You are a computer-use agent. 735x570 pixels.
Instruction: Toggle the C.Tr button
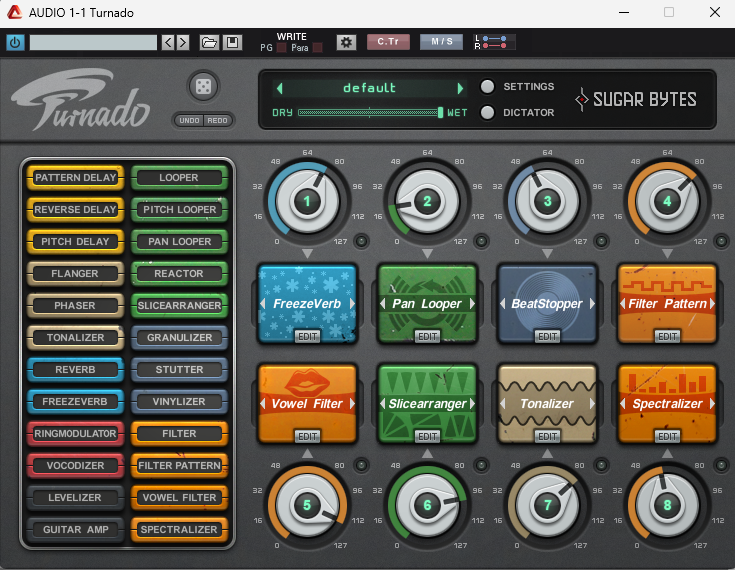click(388, 42)
